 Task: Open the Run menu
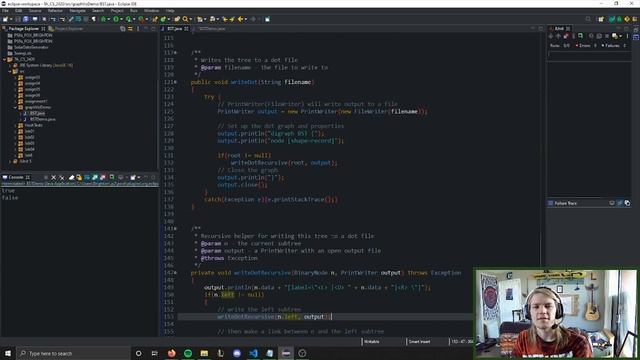click(x=133, y=11)
